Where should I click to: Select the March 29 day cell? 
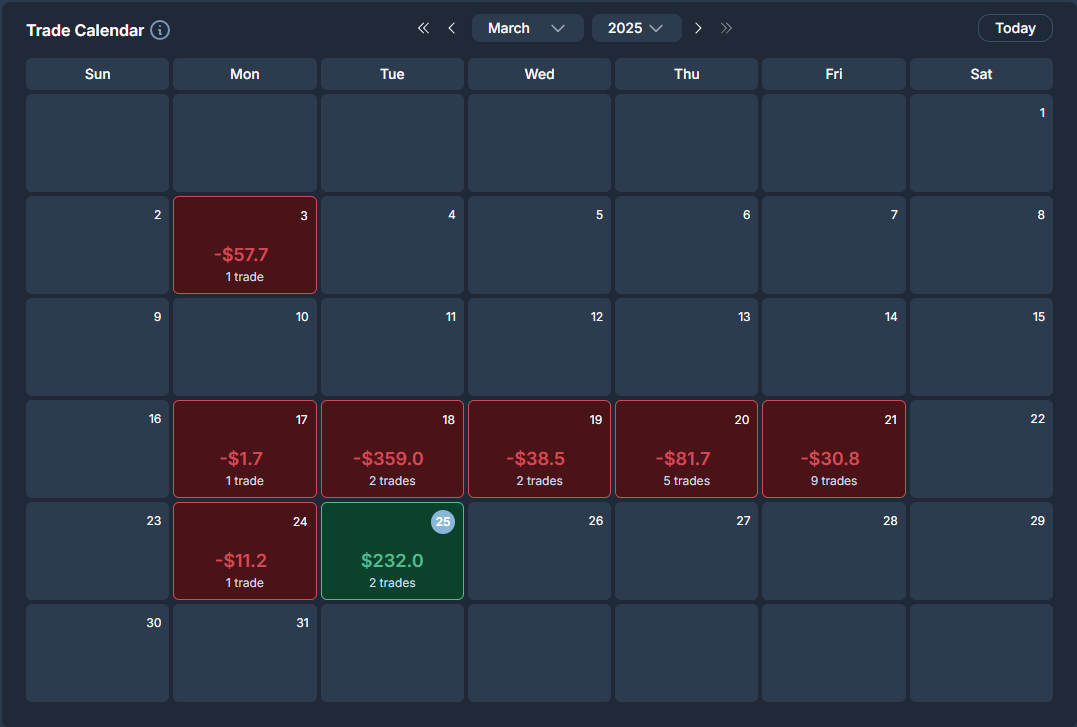(981, 551)
